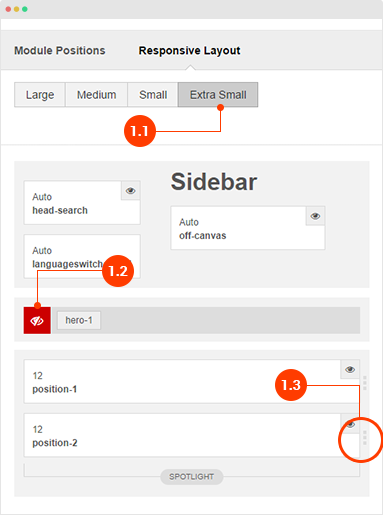Choose the Small device layout

coord(153,95)
